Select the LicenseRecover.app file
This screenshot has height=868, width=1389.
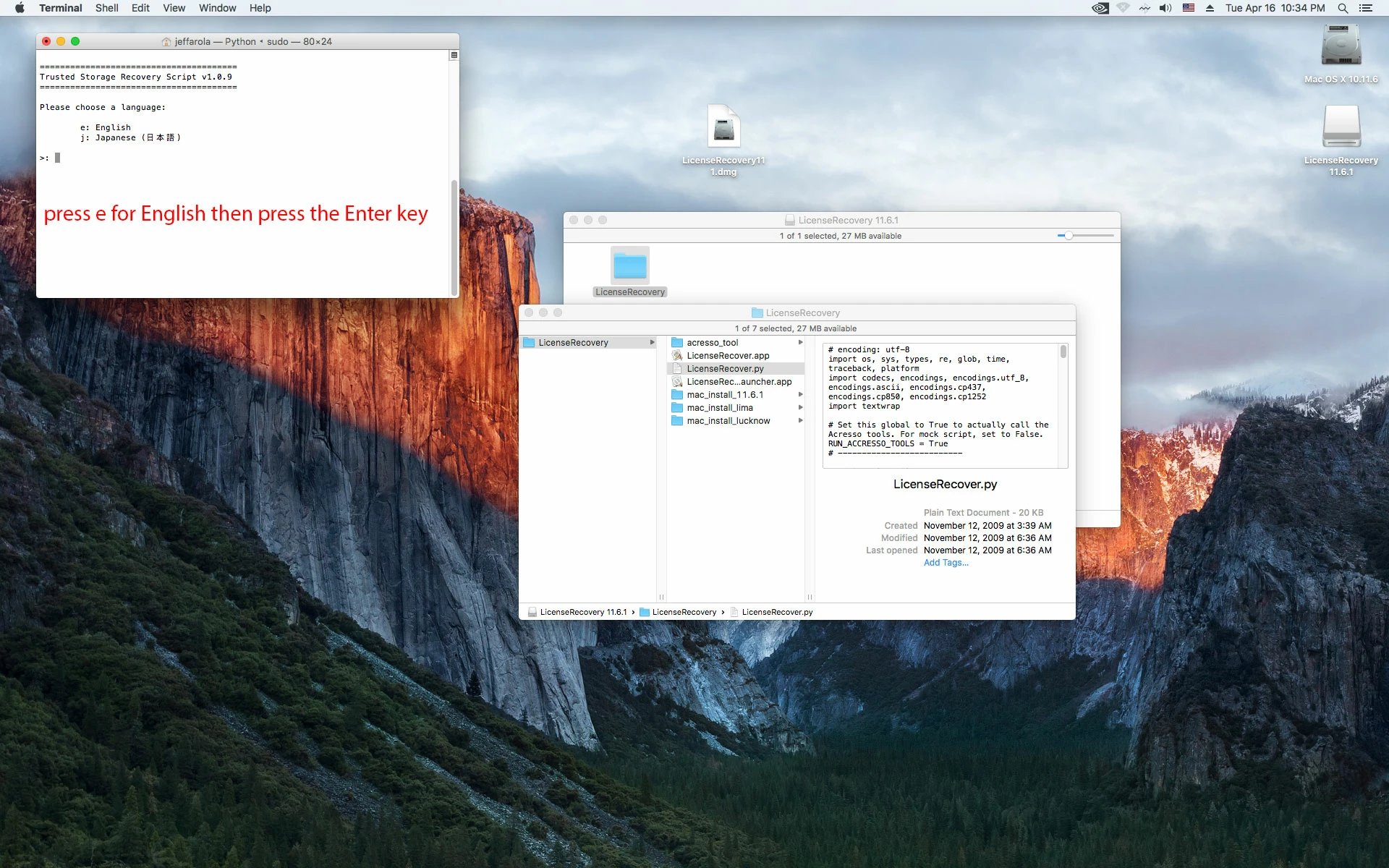coord(727,356)
